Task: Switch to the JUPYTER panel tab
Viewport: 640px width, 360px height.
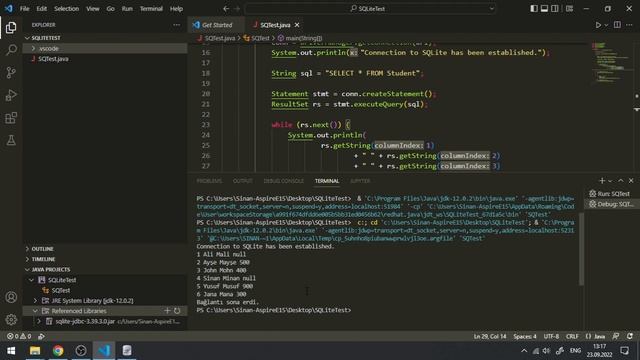Action: [x=360, y=181]
